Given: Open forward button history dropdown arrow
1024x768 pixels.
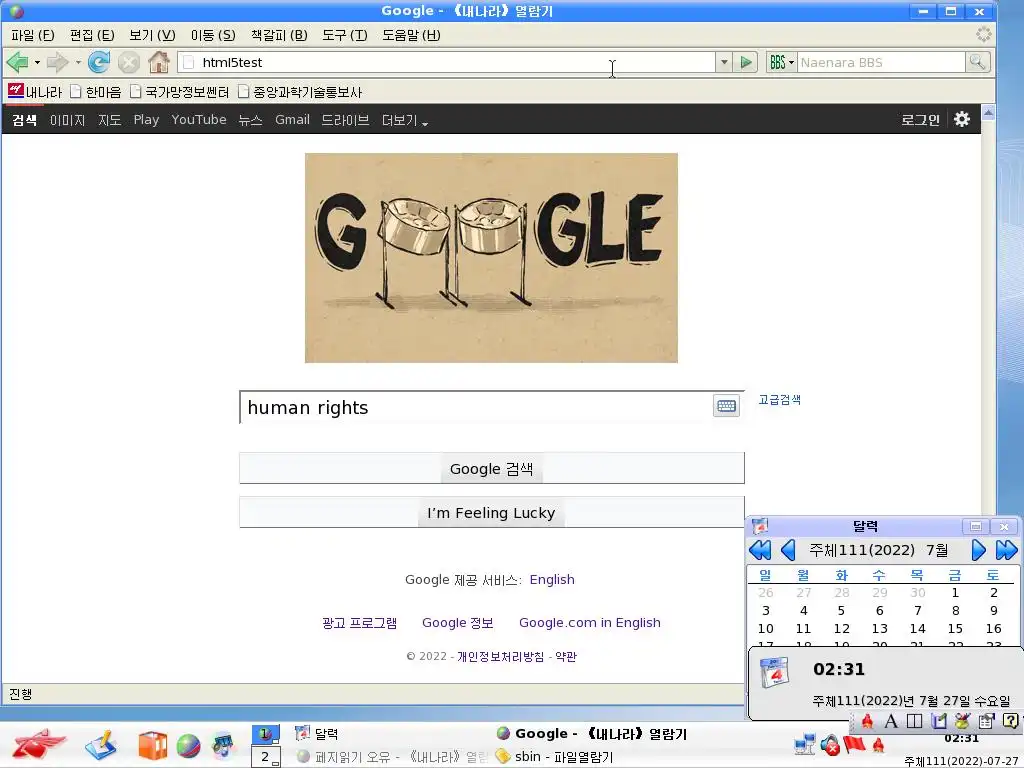Looking at the screenshot, I should click(x=78, y=63).
